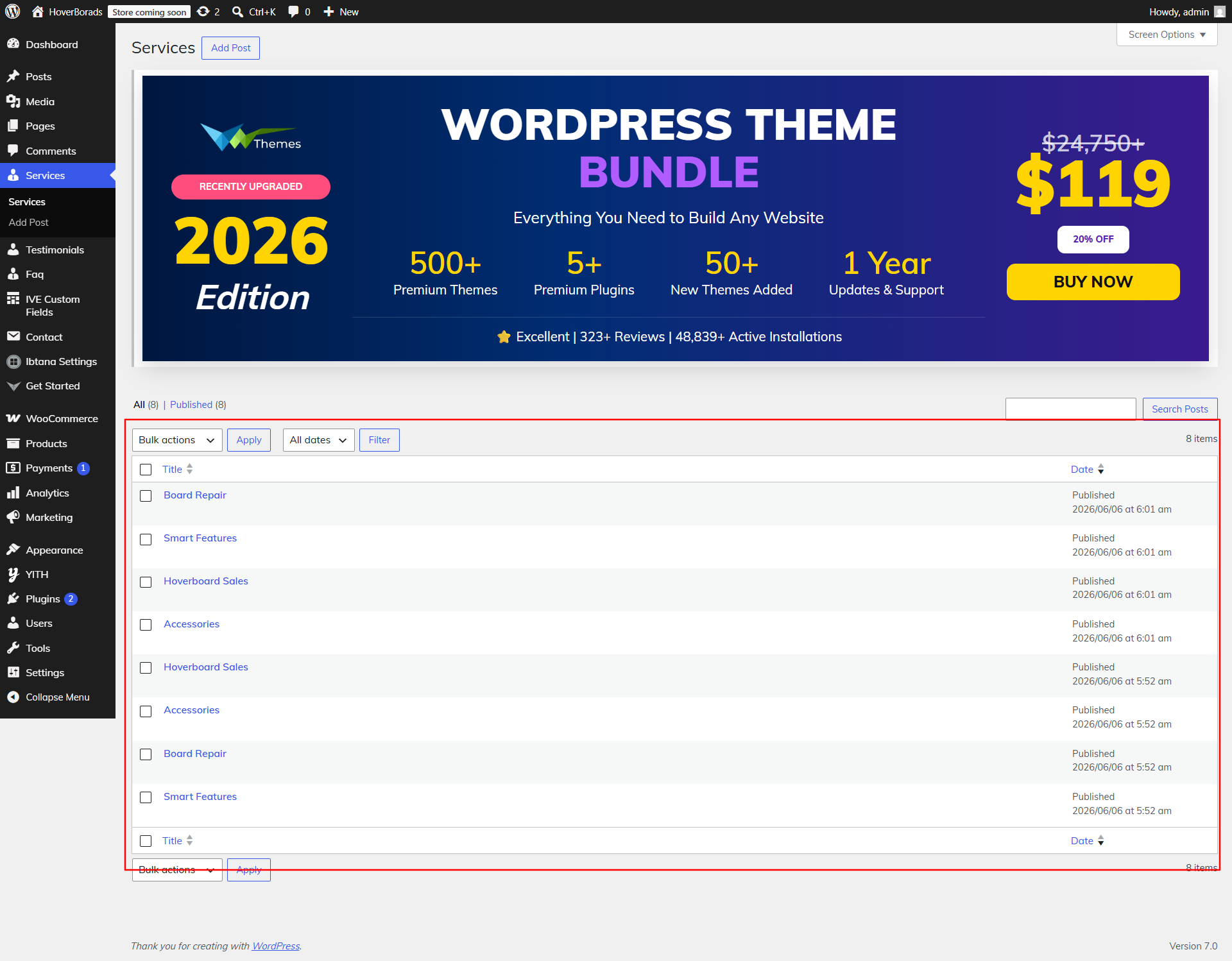Viewport: 1232px width, 961px height.
Task: Click the Filter button
Action: [x=379, y=440]
